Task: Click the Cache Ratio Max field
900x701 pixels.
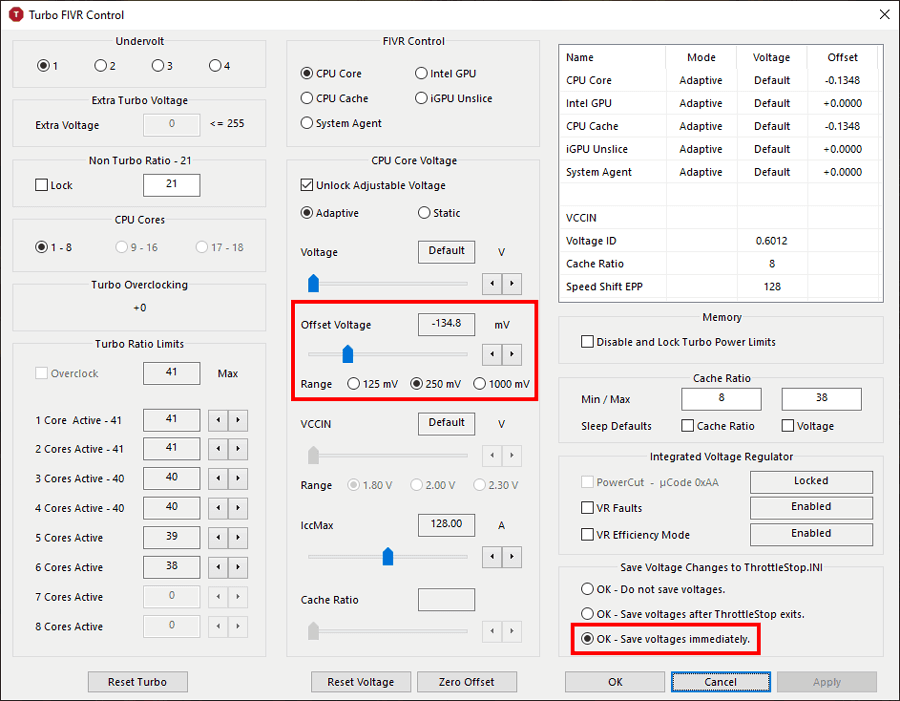Action: (821, 399)
